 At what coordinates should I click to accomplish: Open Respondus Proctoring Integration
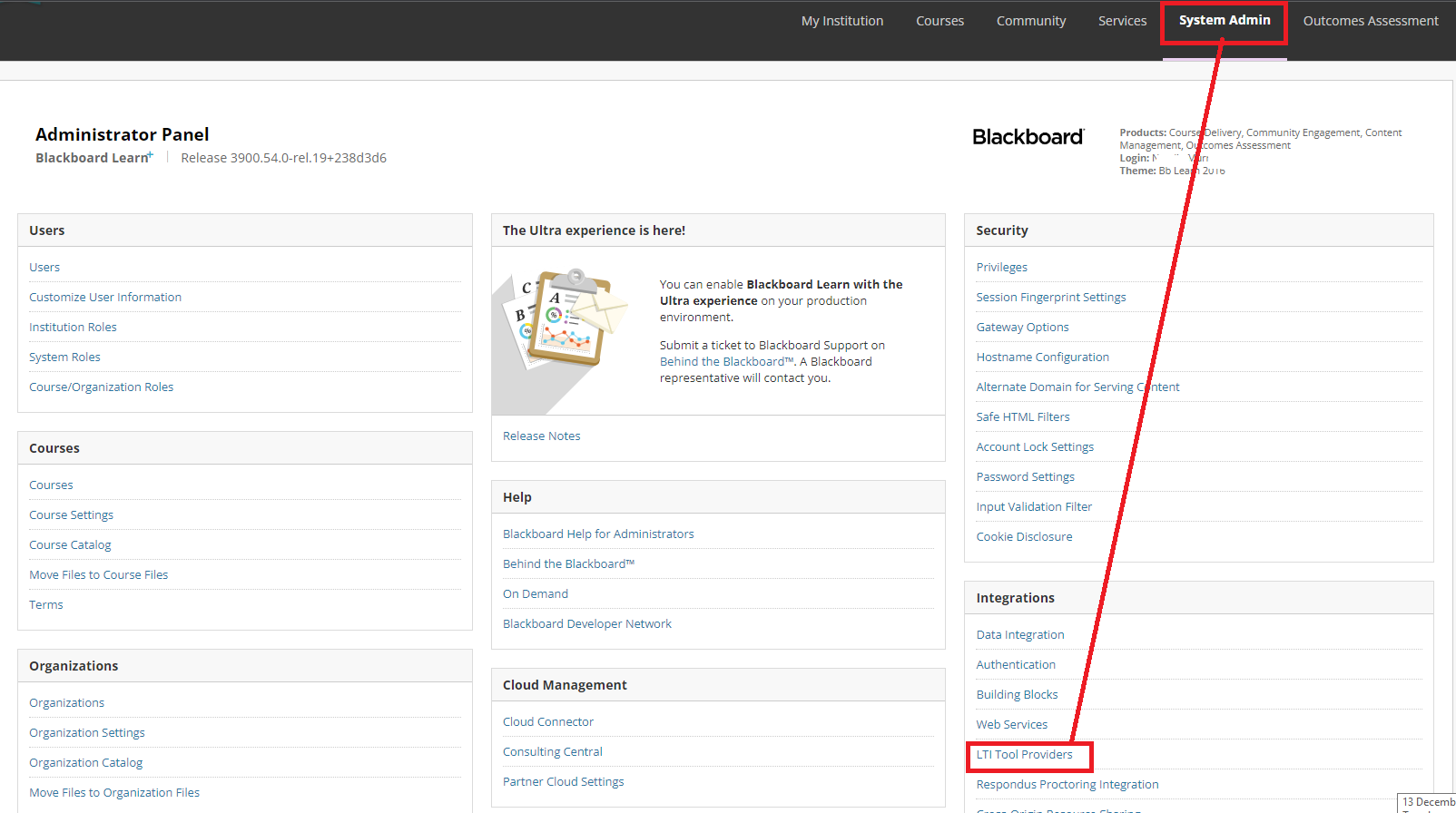pos(1067,785)
